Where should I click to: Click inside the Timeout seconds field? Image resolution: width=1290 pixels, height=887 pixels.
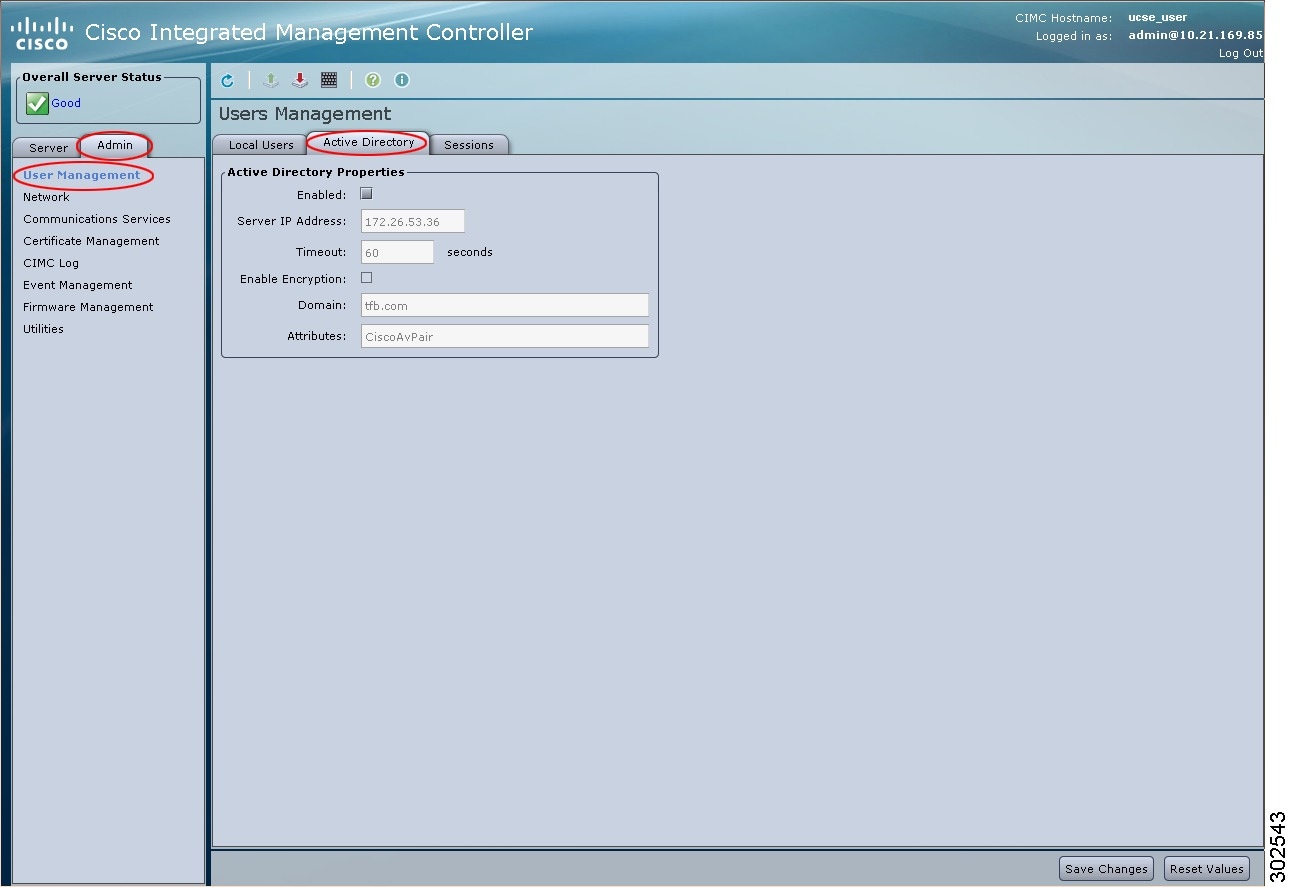click(x=397, y=252)
